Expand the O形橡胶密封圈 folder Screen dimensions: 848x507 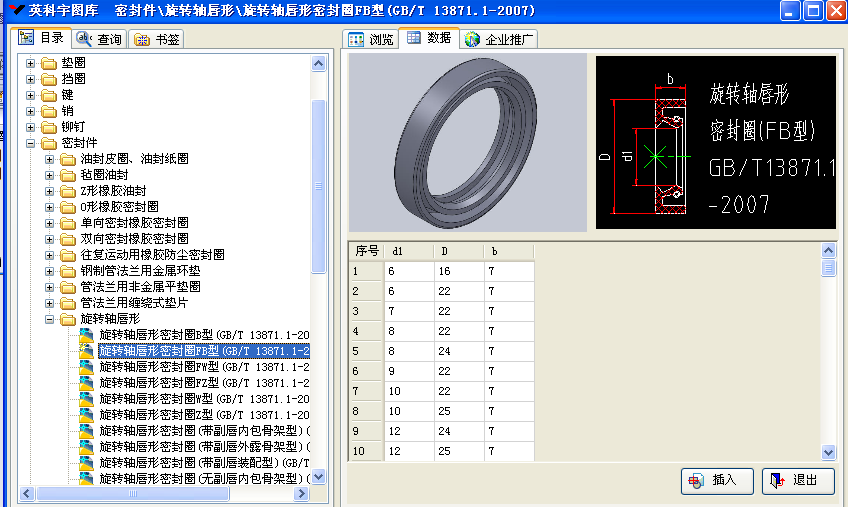coord(50,207)
